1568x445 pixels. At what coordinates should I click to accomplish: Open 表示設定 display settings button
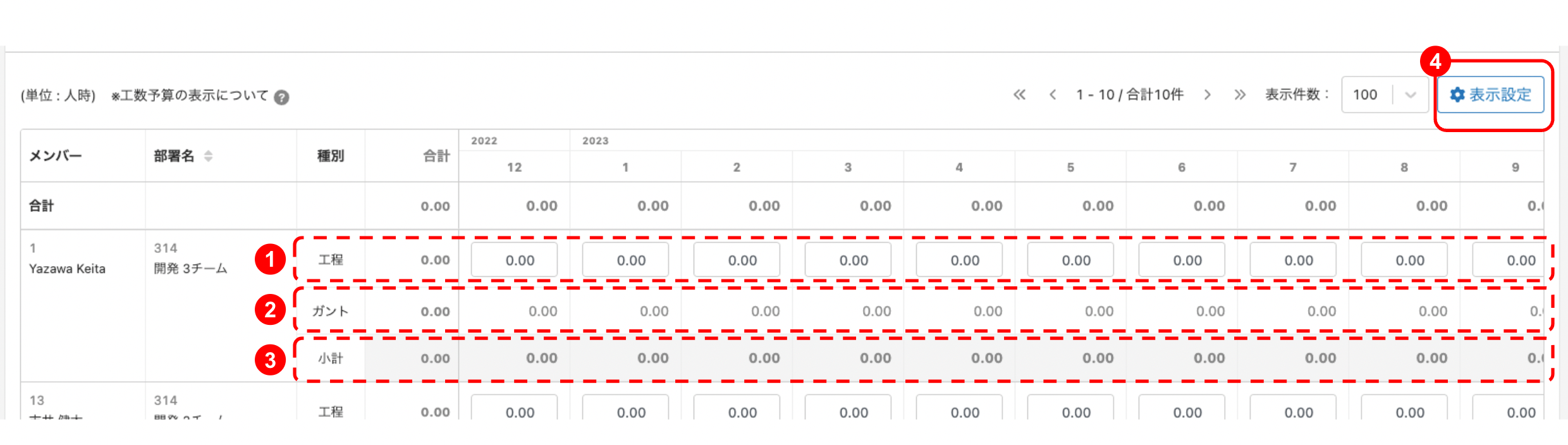point(1490,95)
